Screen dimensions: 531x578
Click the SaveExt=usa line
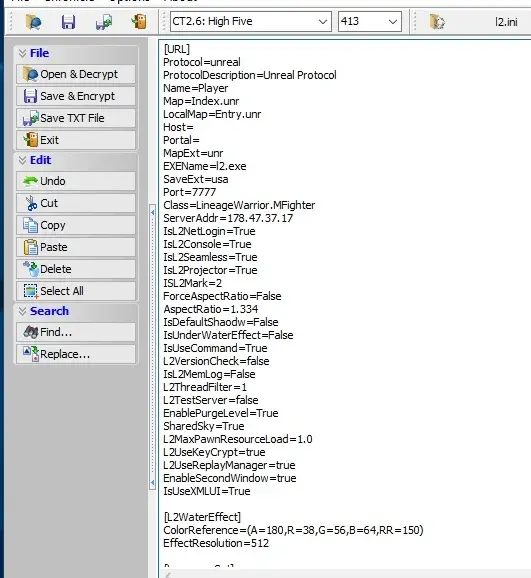click(x=196, y=179)
